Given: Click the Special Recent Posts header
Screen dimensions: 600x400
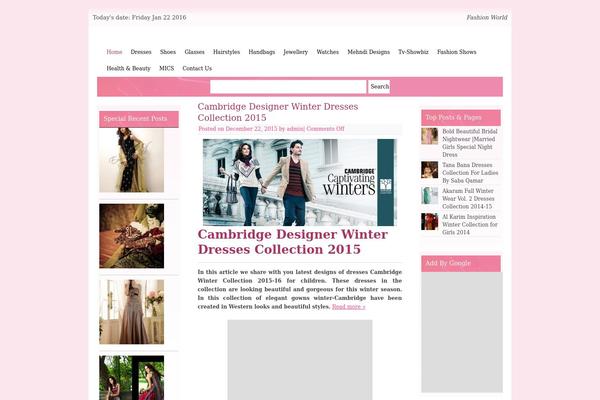Looking at the screenshot, I should [139, 119].
